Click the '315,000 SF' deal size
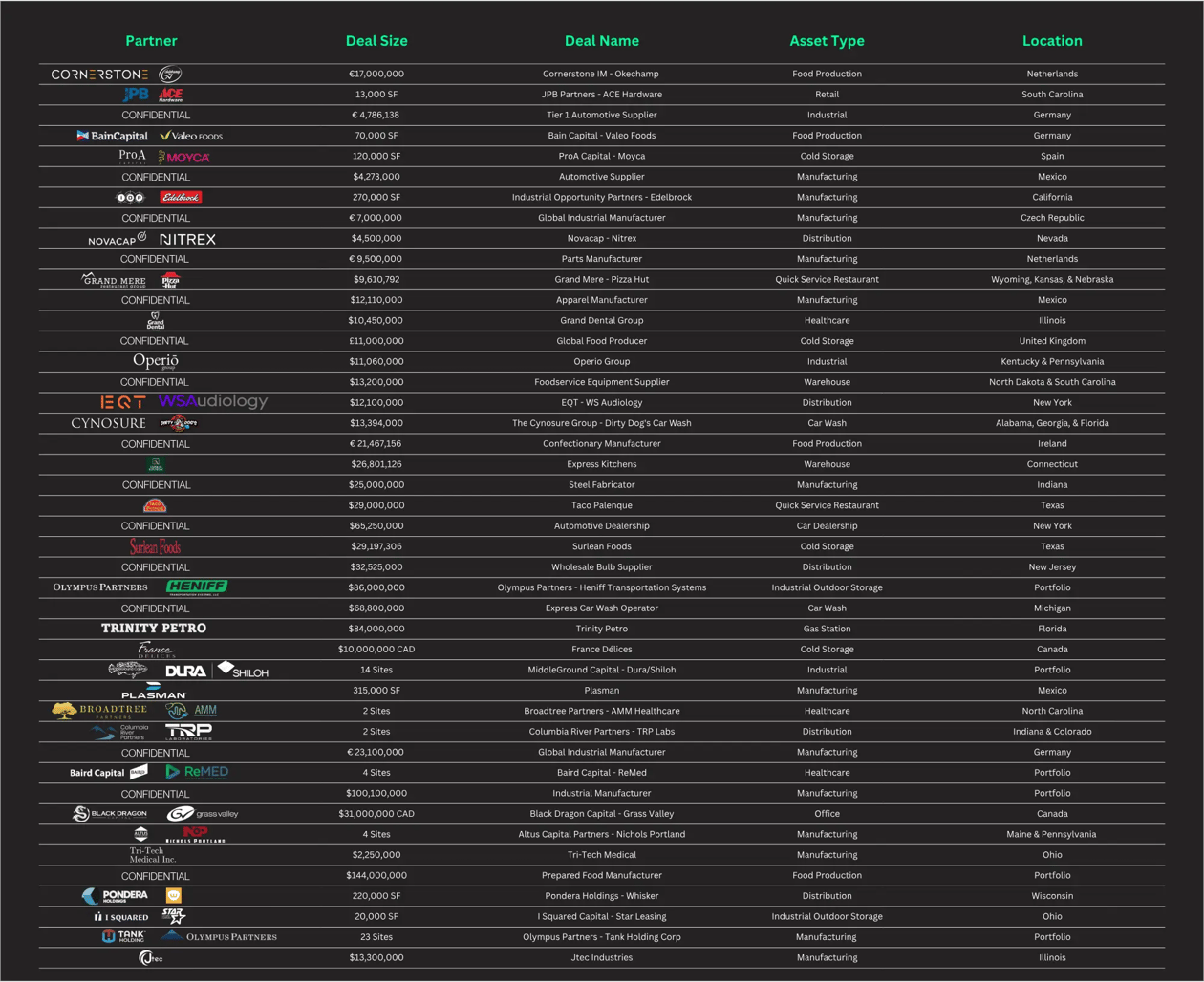1204x982 pixels. 376,690
